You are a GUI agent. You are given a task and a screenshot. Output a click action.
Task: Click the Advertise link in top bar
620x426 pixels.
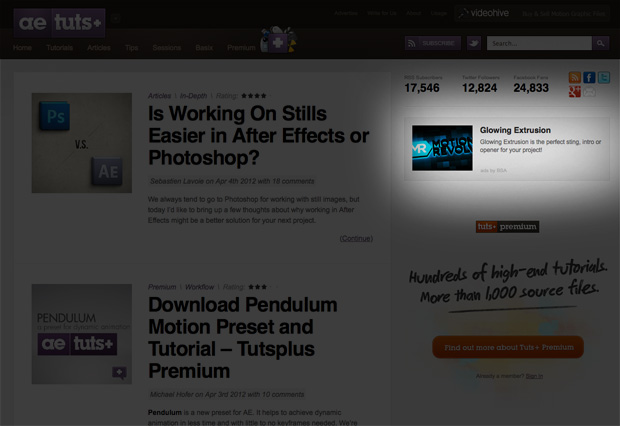pos(346,13)
